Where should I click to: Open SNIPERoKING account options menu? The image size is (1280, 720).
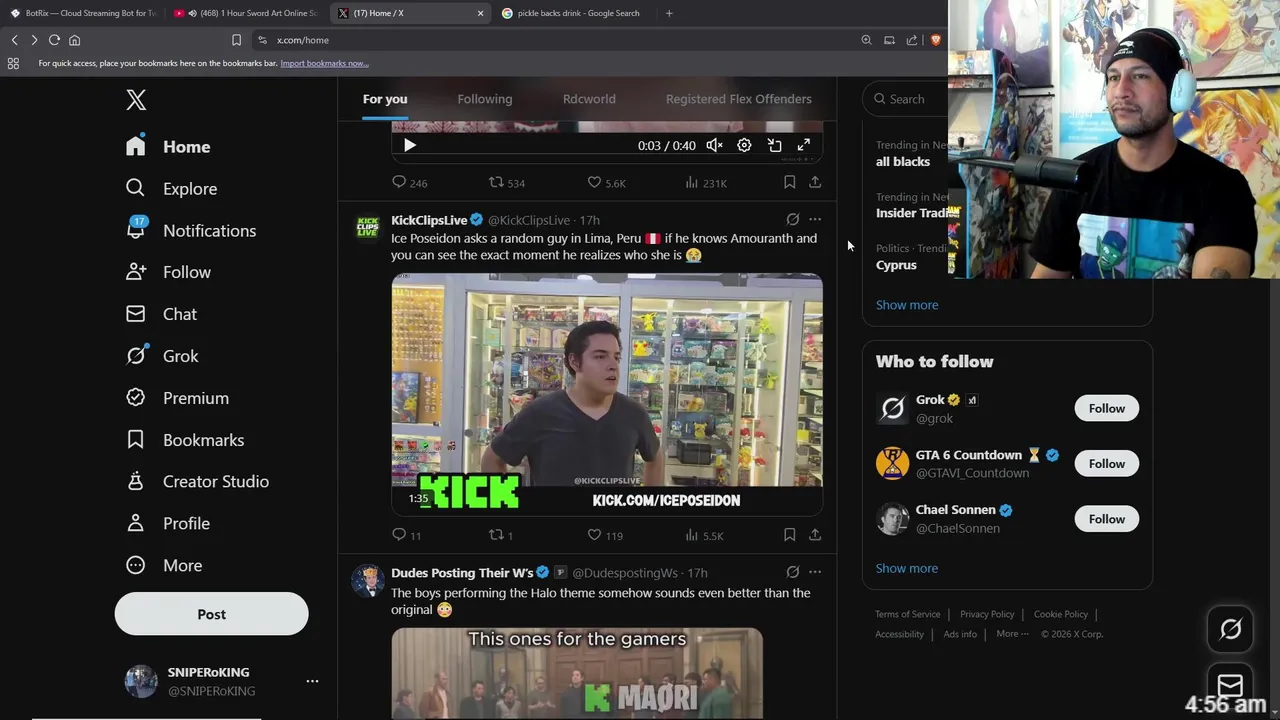(312, 681)
